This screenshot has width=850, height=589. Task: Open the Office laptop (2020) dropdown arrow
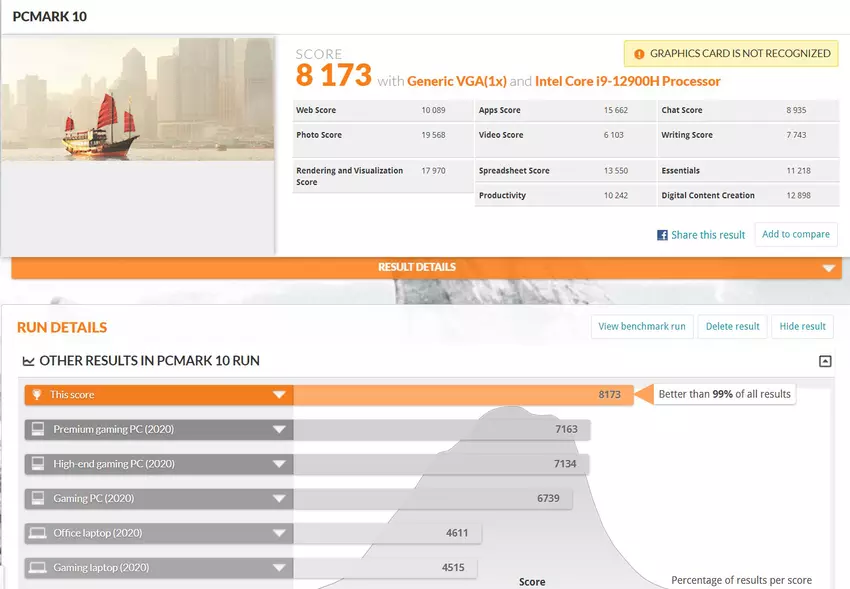279,533
